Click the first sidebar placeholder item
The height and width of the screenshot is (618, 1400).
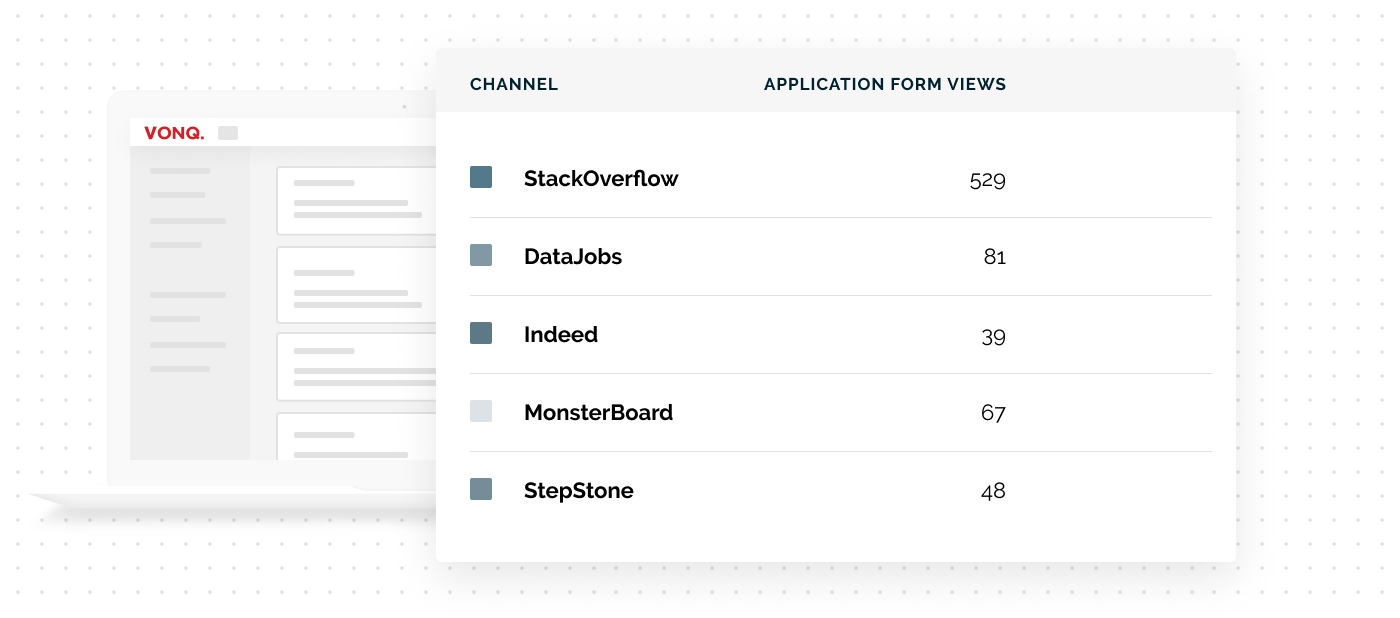click(x=180, y=171)
